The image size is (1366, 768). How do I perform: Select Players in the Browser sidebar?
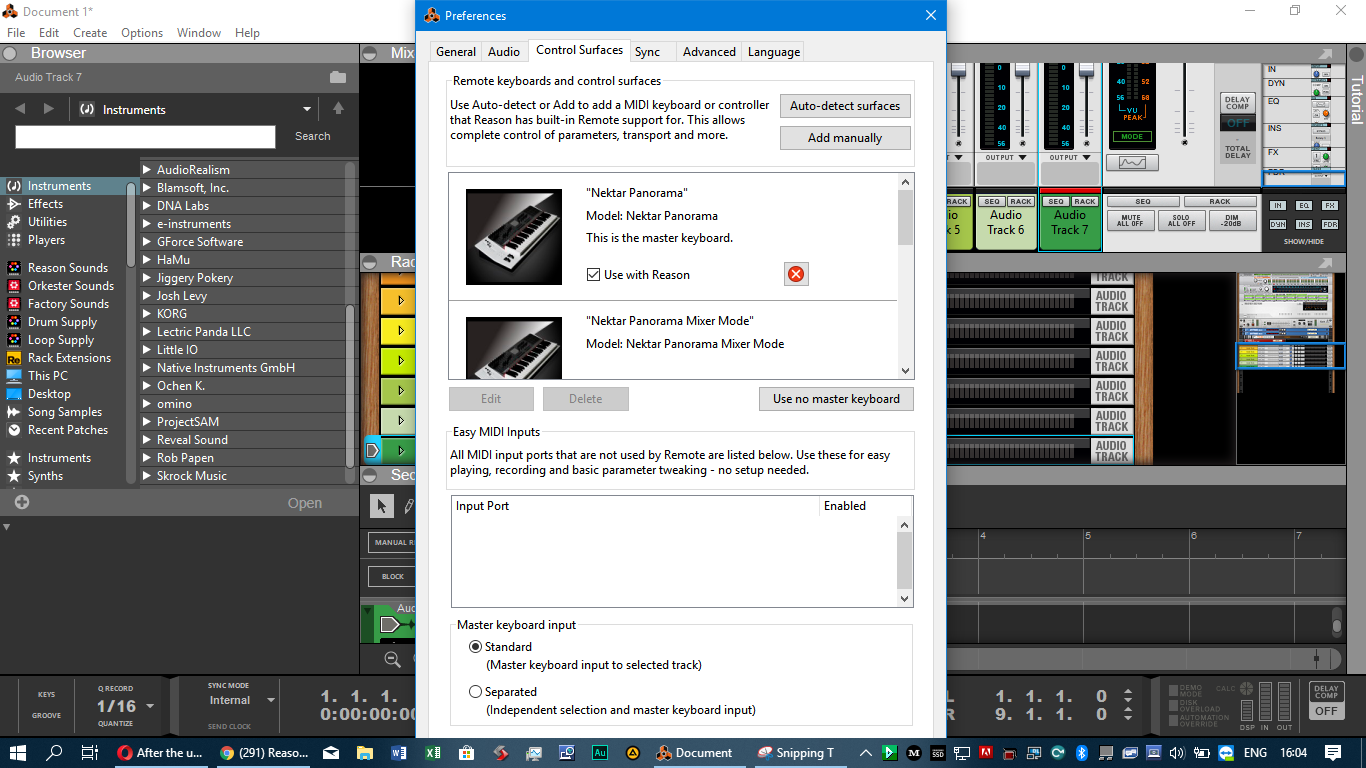coord(46,240)
